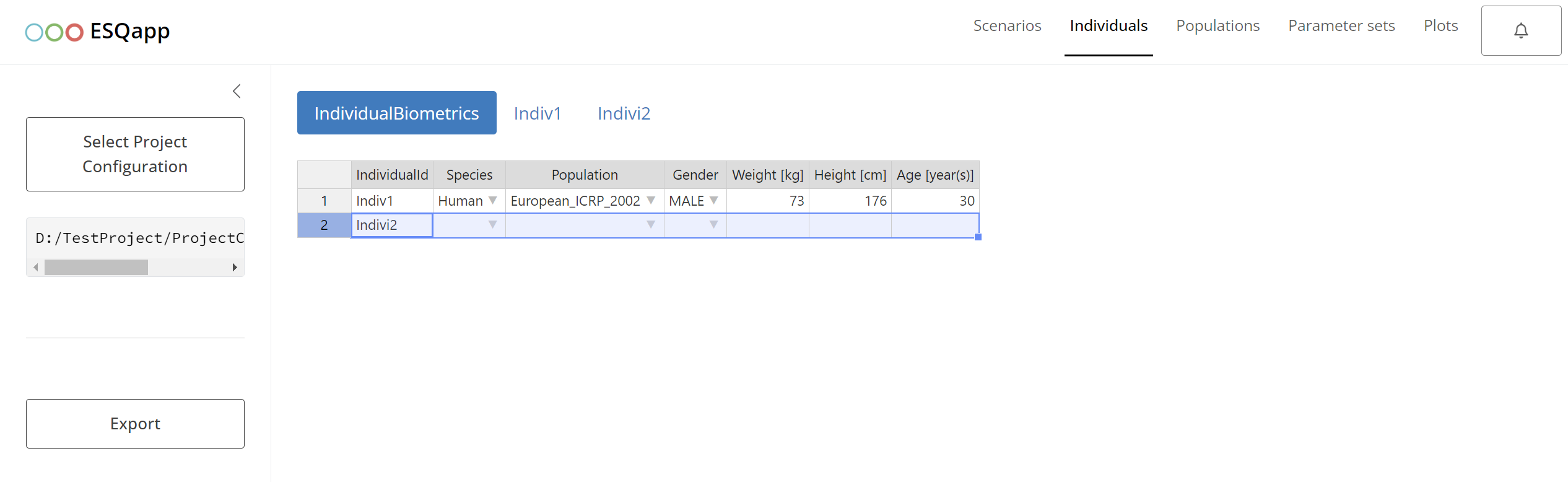
Task: Click the IndividualId column header
Action: click(x=392, y=175)
